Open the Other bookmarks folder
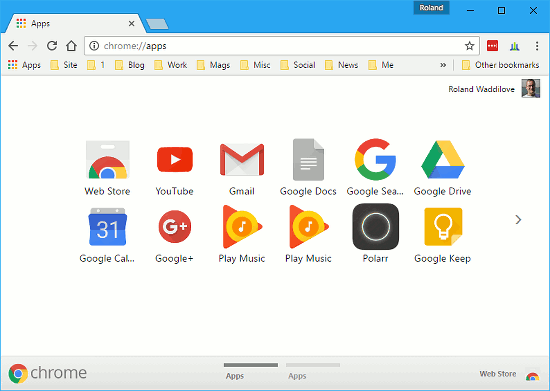Image resolution: width=550 pixels, height=391 pixels. click(x=501, y=65)
